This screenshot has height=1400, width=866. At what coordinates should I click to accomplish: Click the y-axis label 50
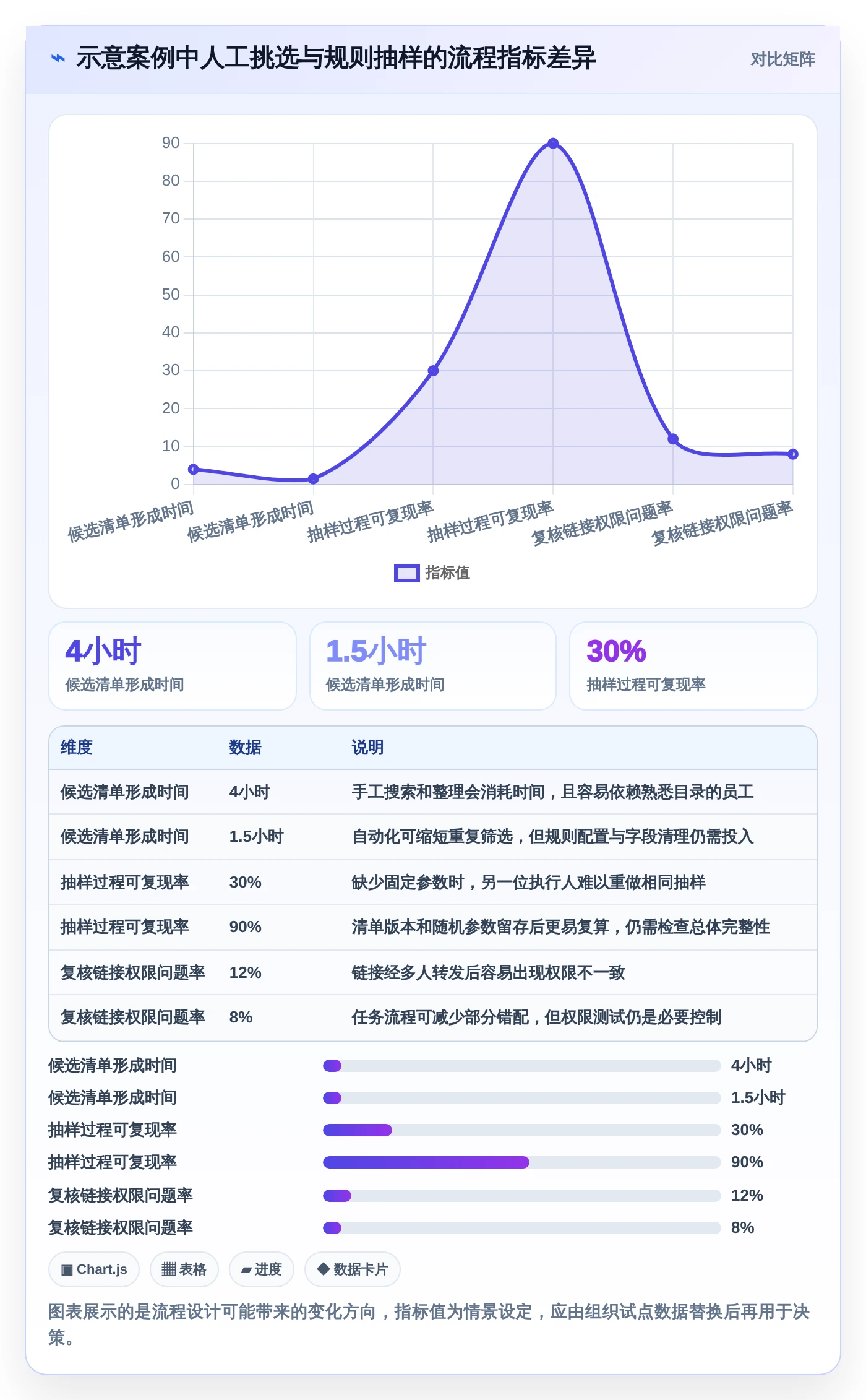tap(171, 295)
